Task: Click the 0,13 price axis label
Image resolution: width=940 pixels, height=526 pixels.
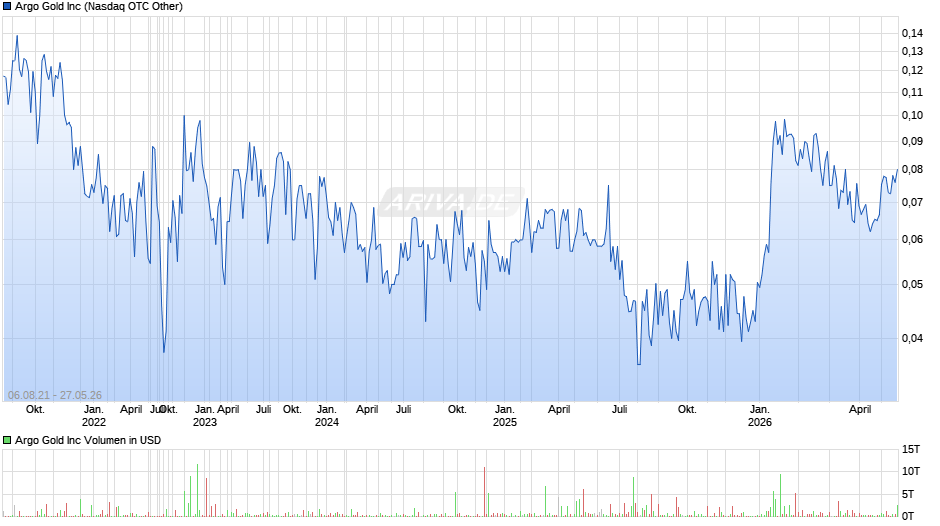Action: 912,52
